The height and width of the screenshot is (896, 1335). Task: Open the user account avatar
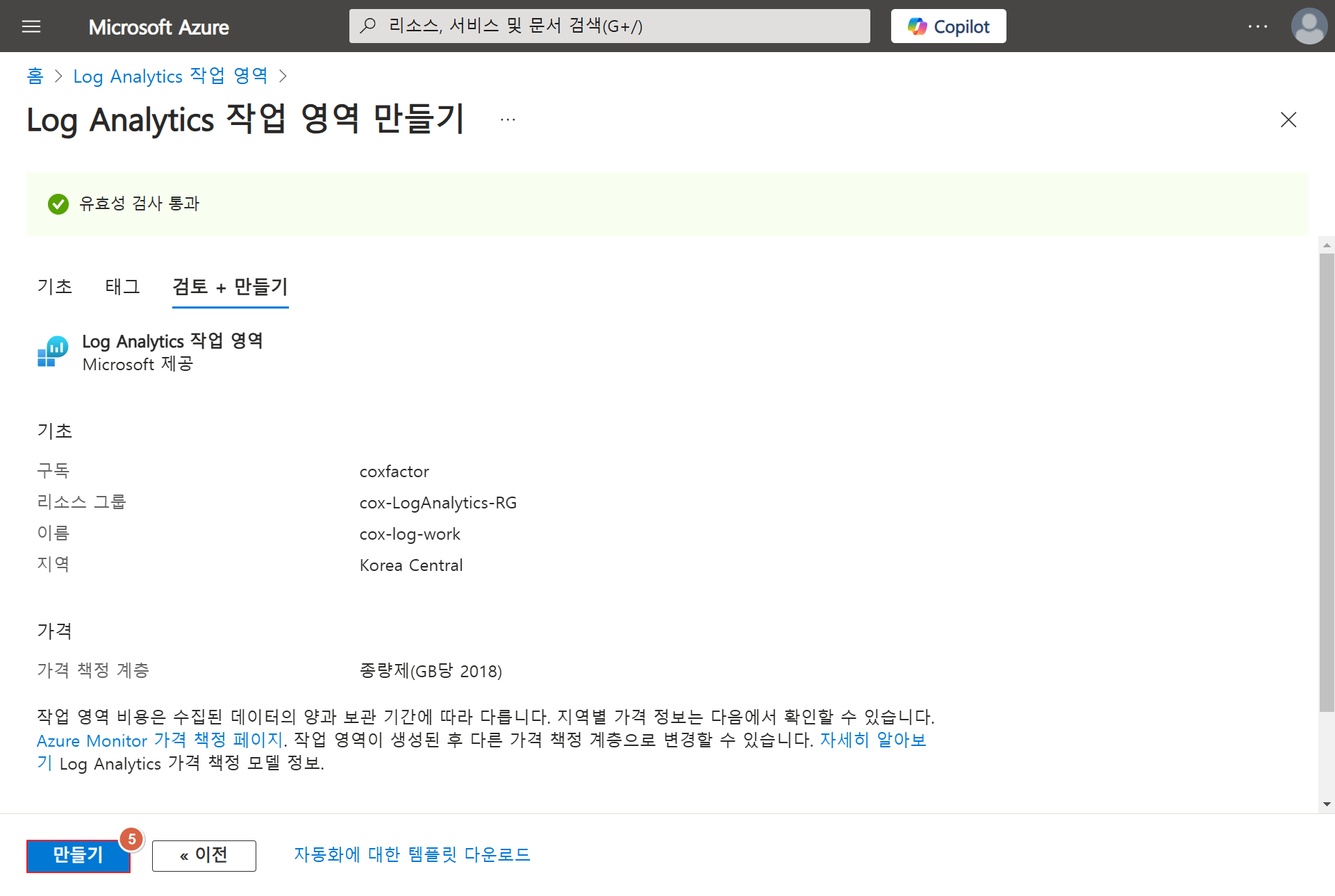click(1309, 26)
